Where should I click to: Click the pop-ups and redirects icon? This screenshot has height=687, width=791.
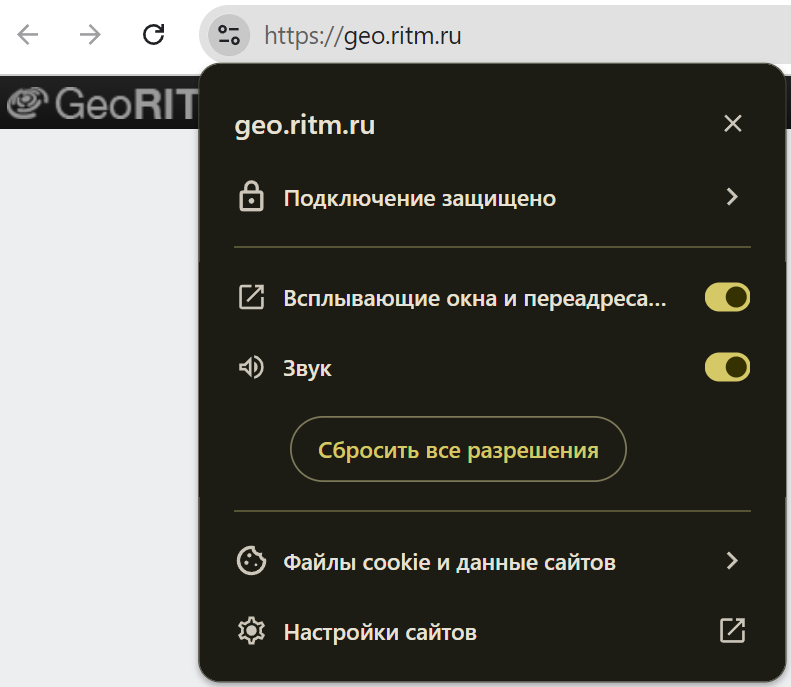(x=250, y=297)
